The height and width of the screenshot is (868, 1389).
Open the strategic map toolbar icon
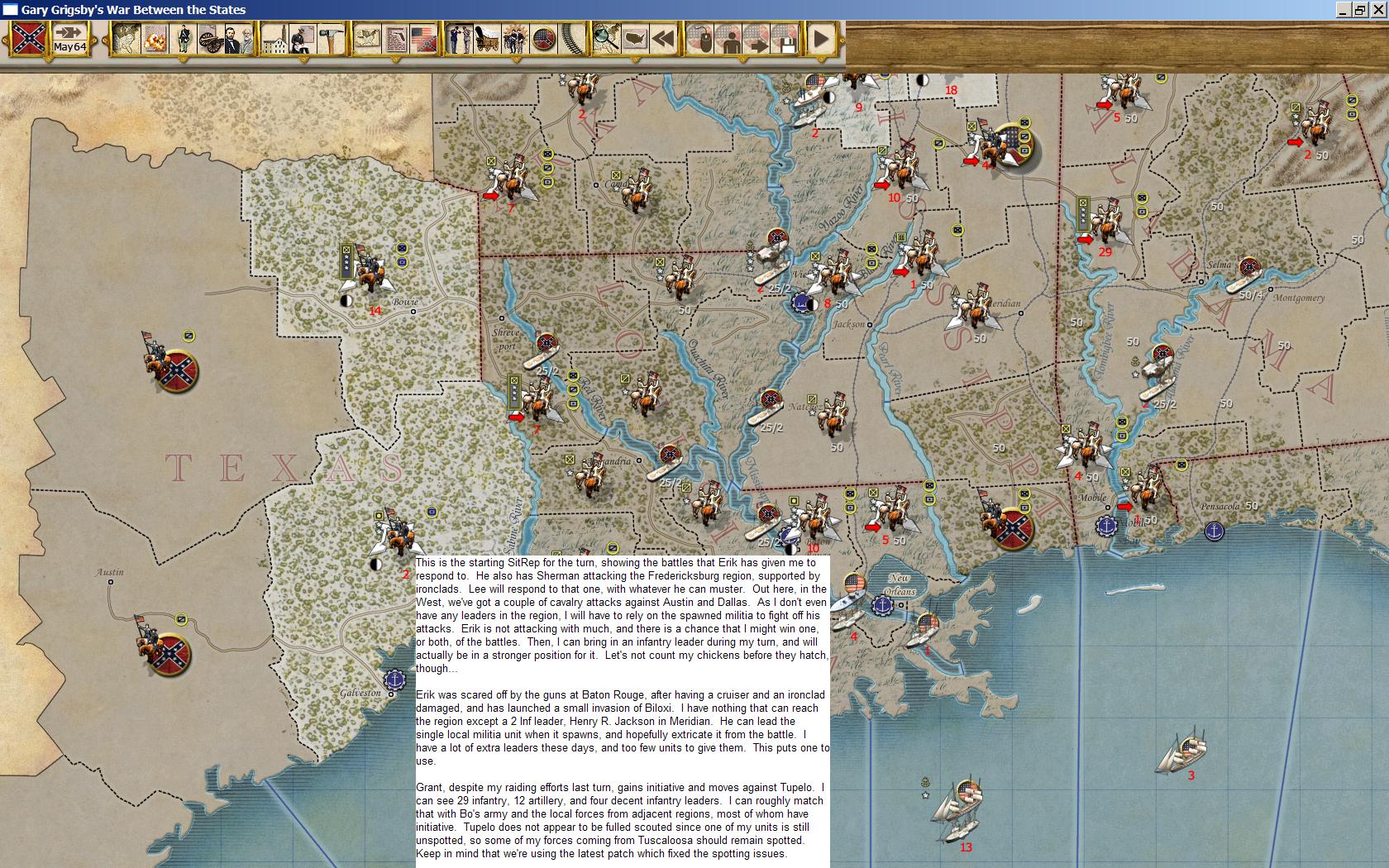coord(126,39)
